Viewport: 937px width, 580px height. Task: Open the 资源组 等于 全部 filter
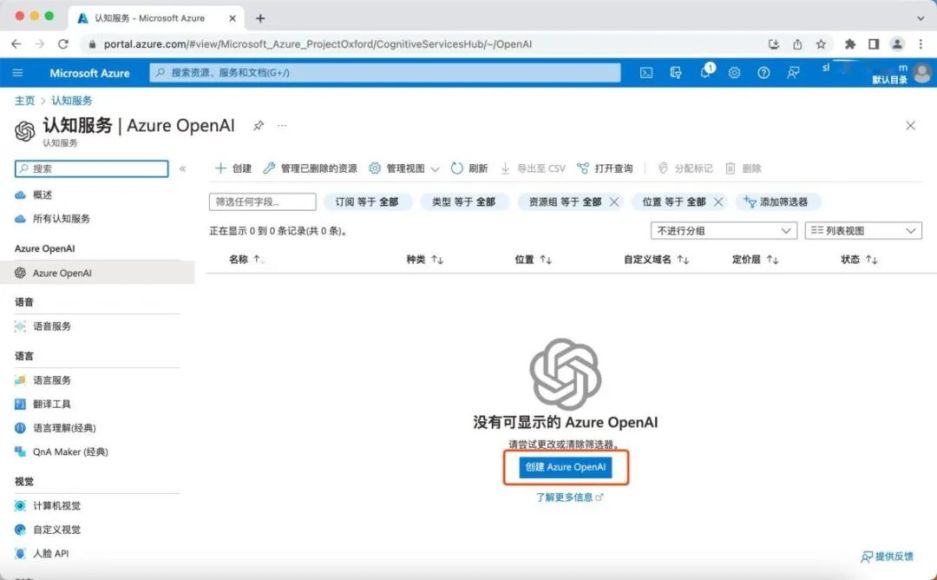click(565, 202)
